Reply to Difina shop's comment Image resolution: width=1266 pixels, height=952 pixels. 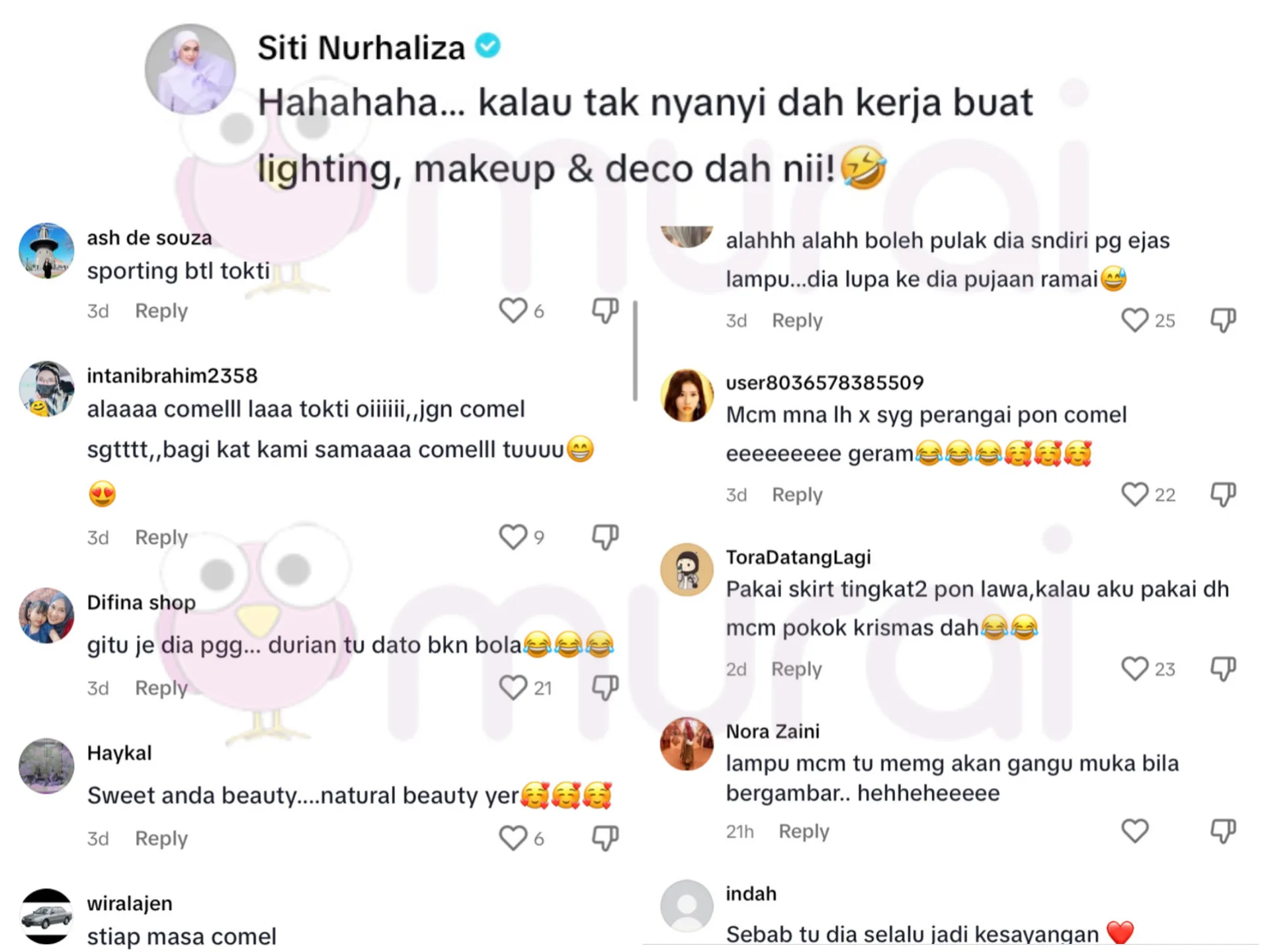tap(161, 688)
